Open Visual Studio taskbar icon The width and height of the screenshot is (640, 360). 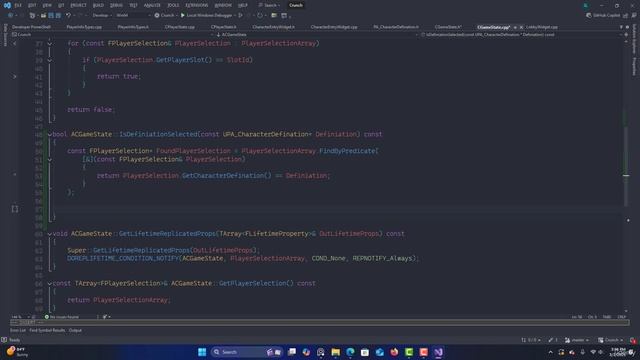pos(438,352)
